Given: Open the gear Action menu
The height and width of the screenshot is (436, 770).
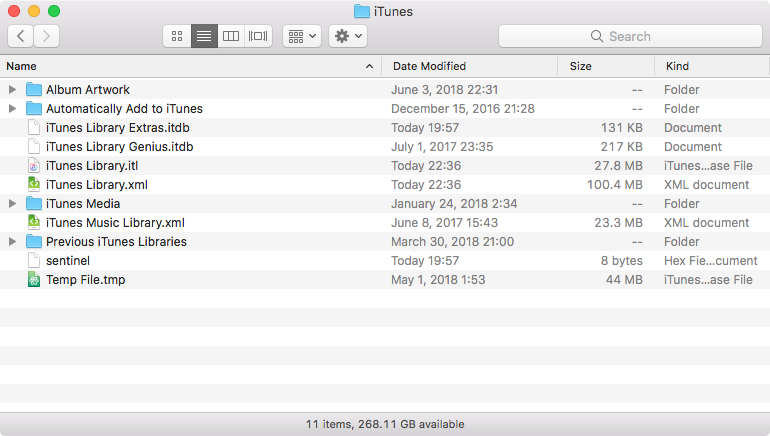Looking at the screenshot, I should (348, 36).
